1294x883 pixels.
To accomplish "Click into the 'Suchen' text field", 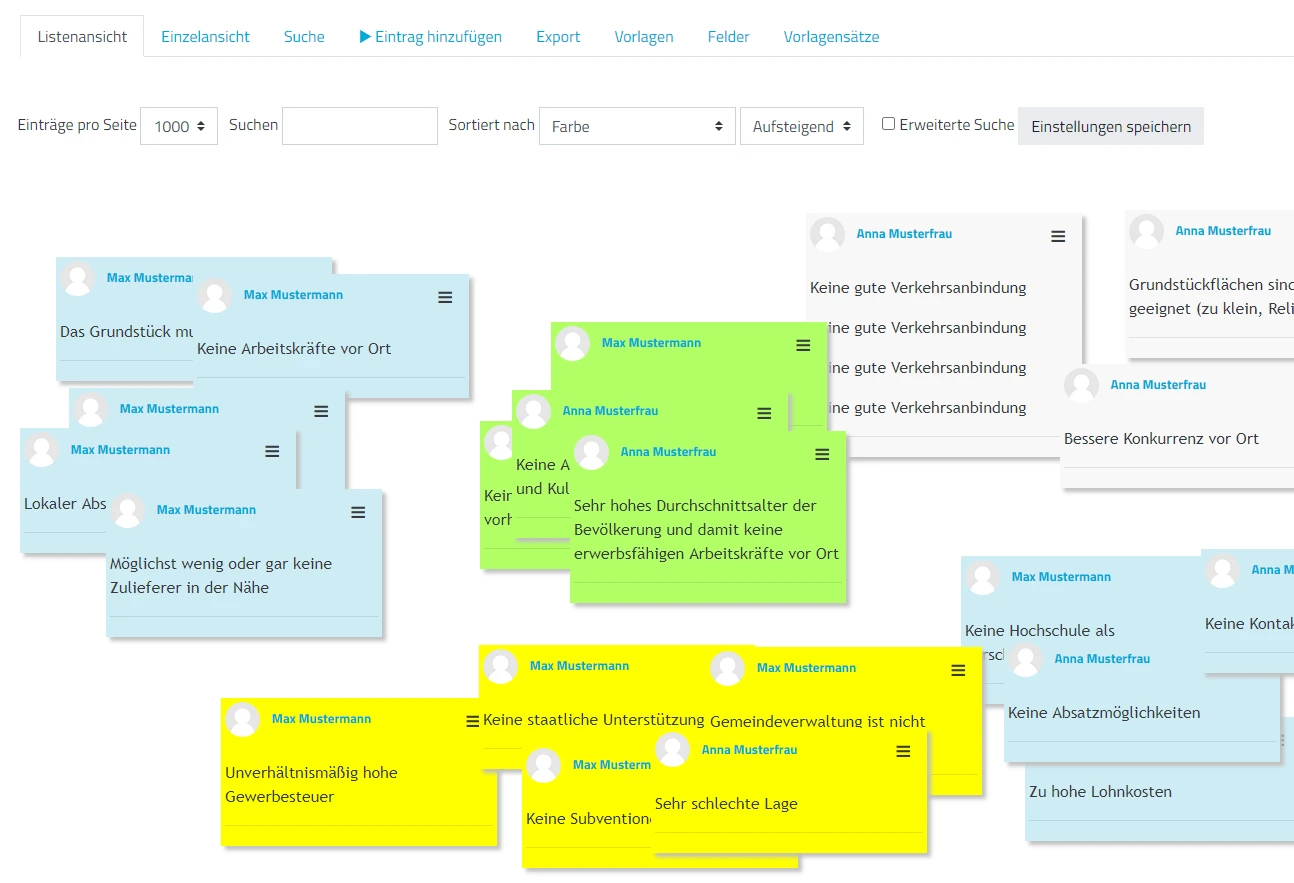I will [359, 127].
